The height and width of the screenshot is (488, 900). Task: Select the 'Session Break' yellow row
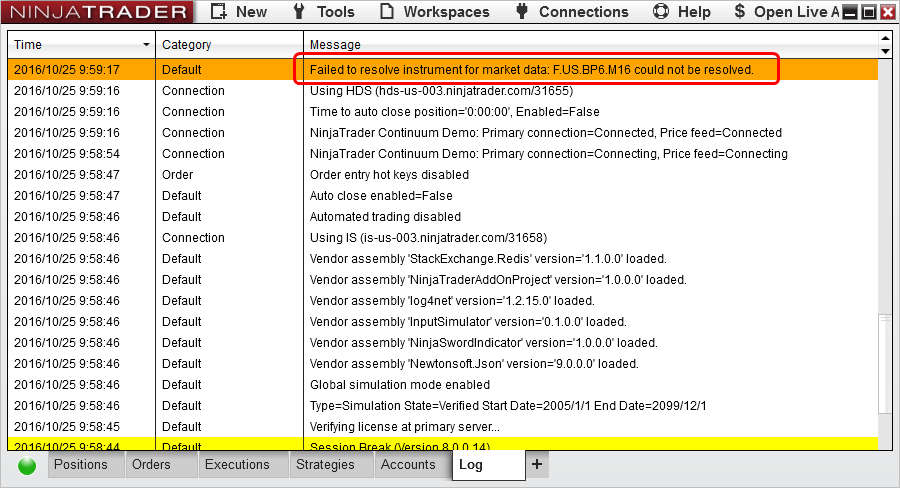[443, 445]
